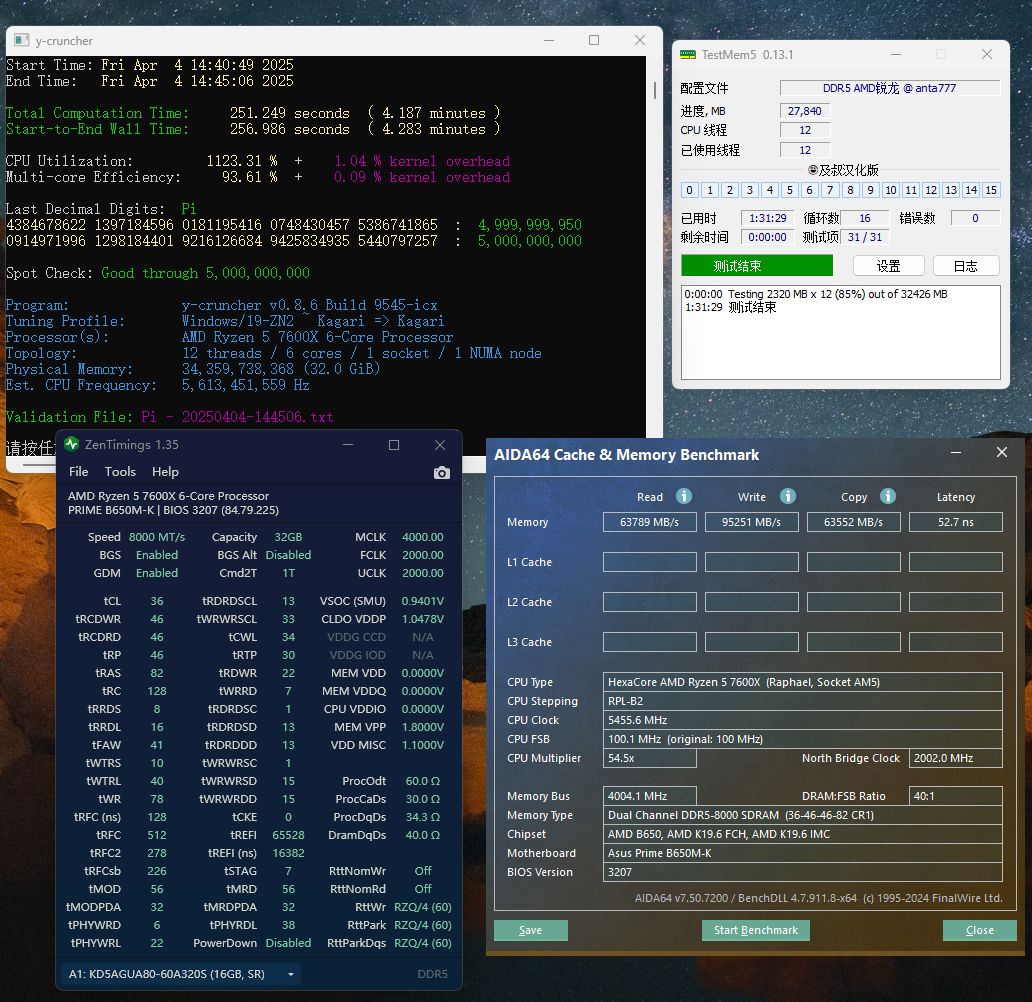The width and height of the screenshot is (1032, 1002).
Task: Open the File menu in ZenTimings
Action: point(78,472)
